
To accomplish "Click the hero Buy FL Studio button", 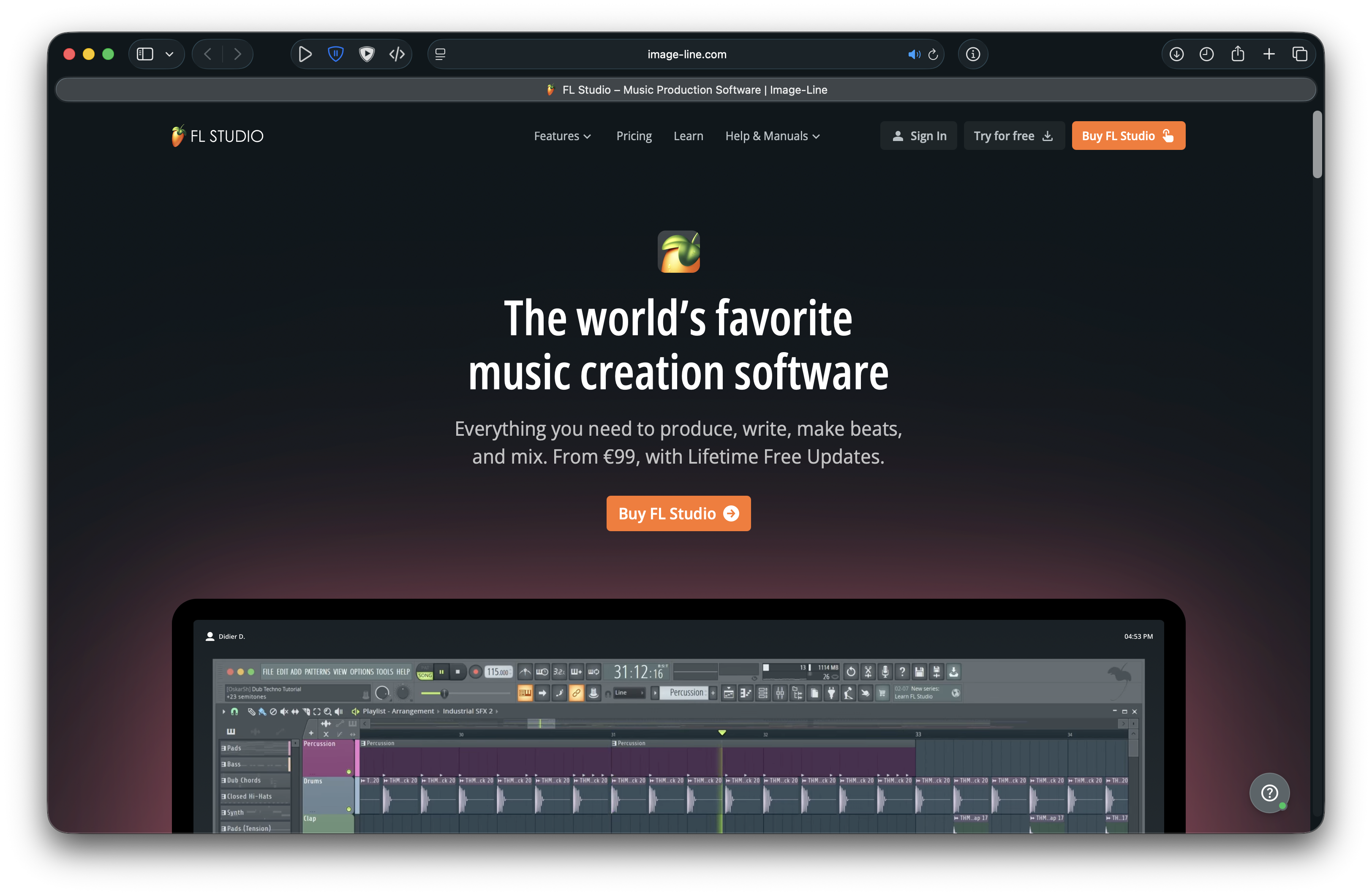I will click(678, 513).
